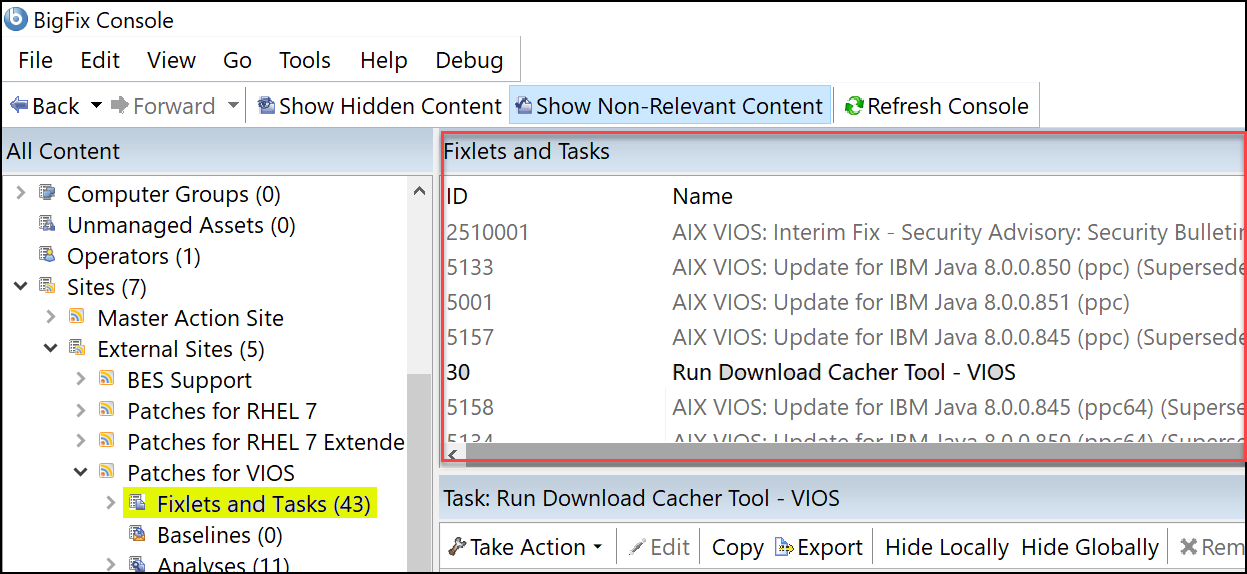Screen dimensions: 1247x574
Task: Click the Refresh Console button
Action: 936,105
